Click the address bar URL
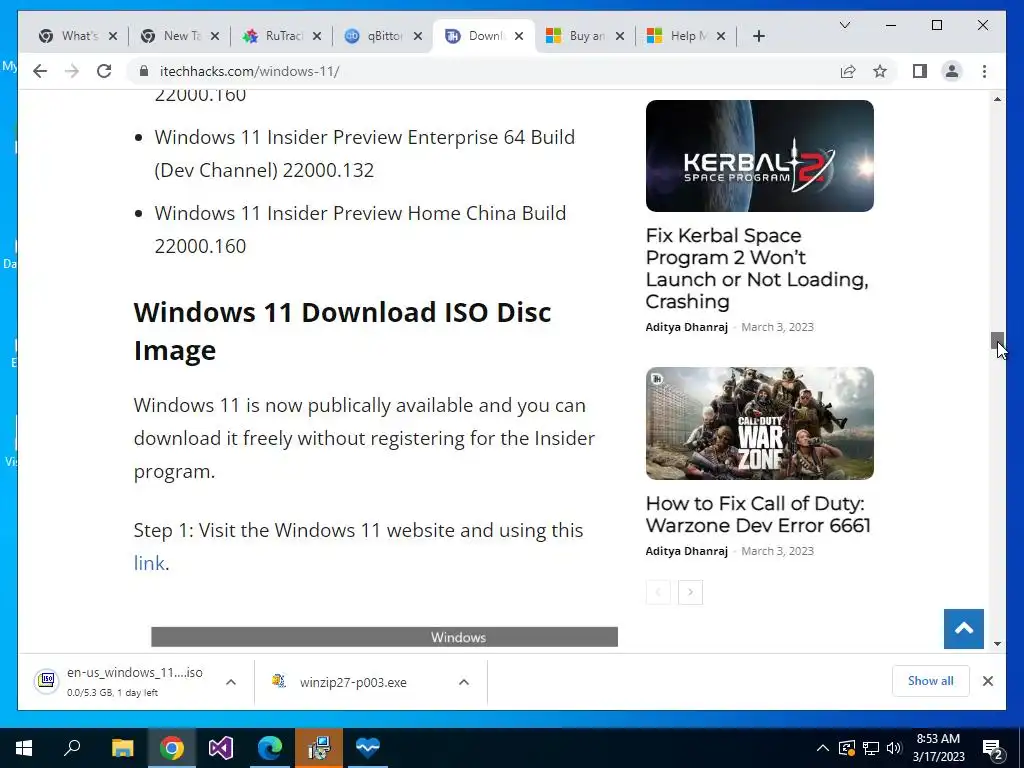 [249, 71]
